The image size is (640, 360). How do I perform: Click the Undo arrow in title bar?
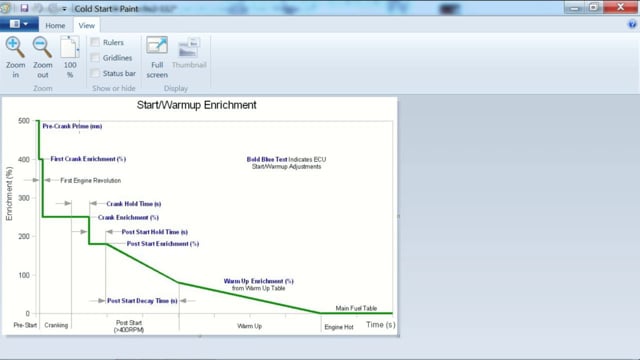click(39, 8)
